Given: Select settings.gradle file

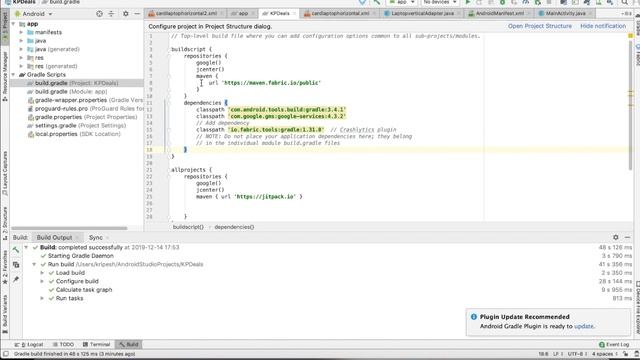Looking at the screenshot, I should (x=77, y=126).
